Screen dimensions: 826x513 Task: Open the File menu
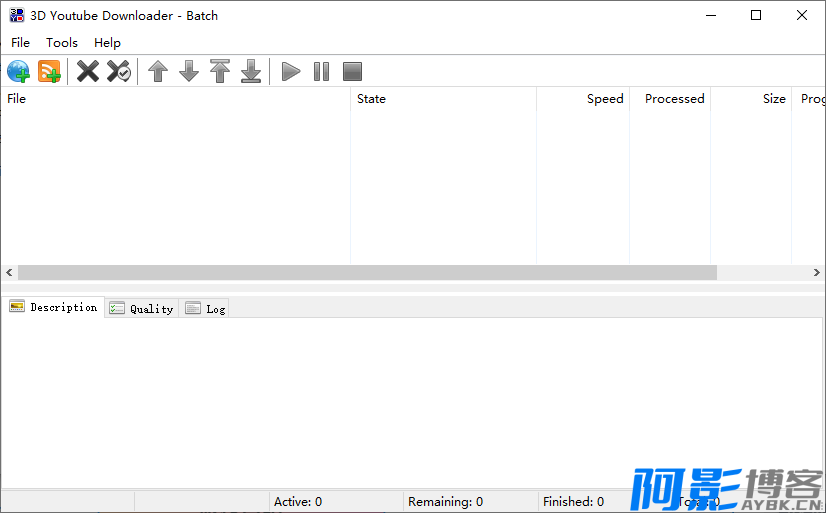tap(21, 43)
